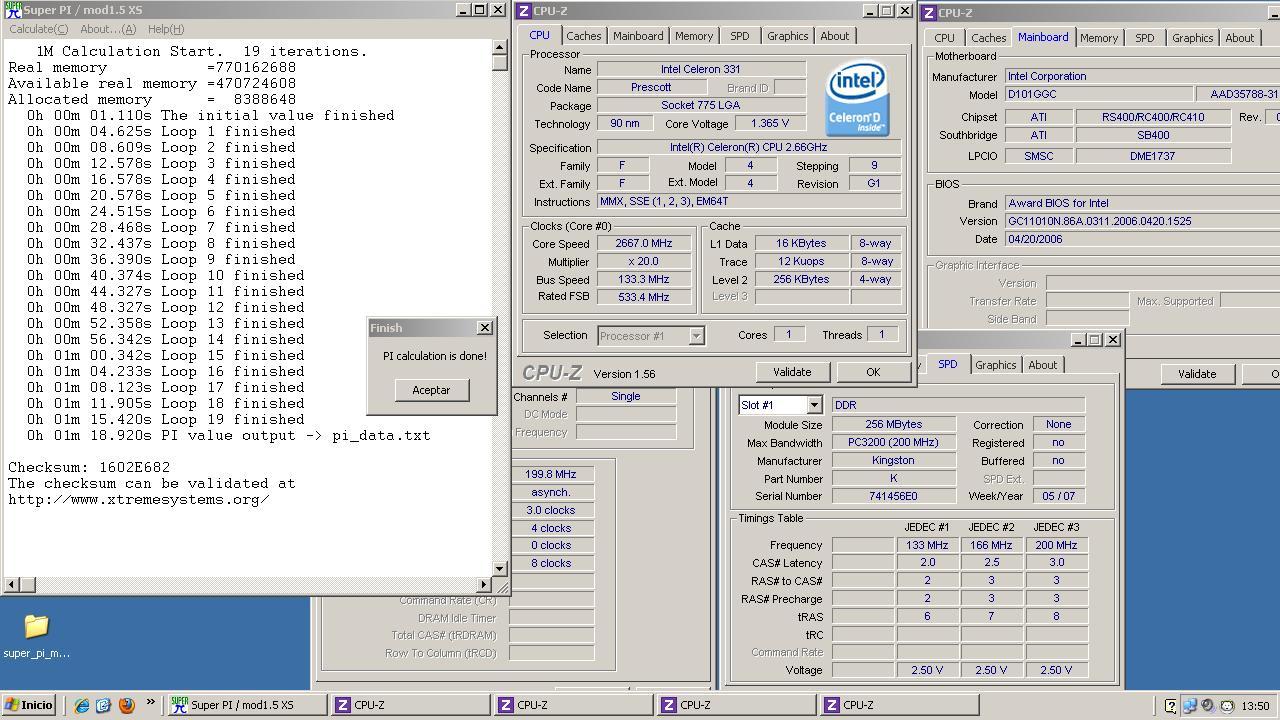Click the taskbar clock showing 13:50
1280x720 pixels.
click(1255, 706)
